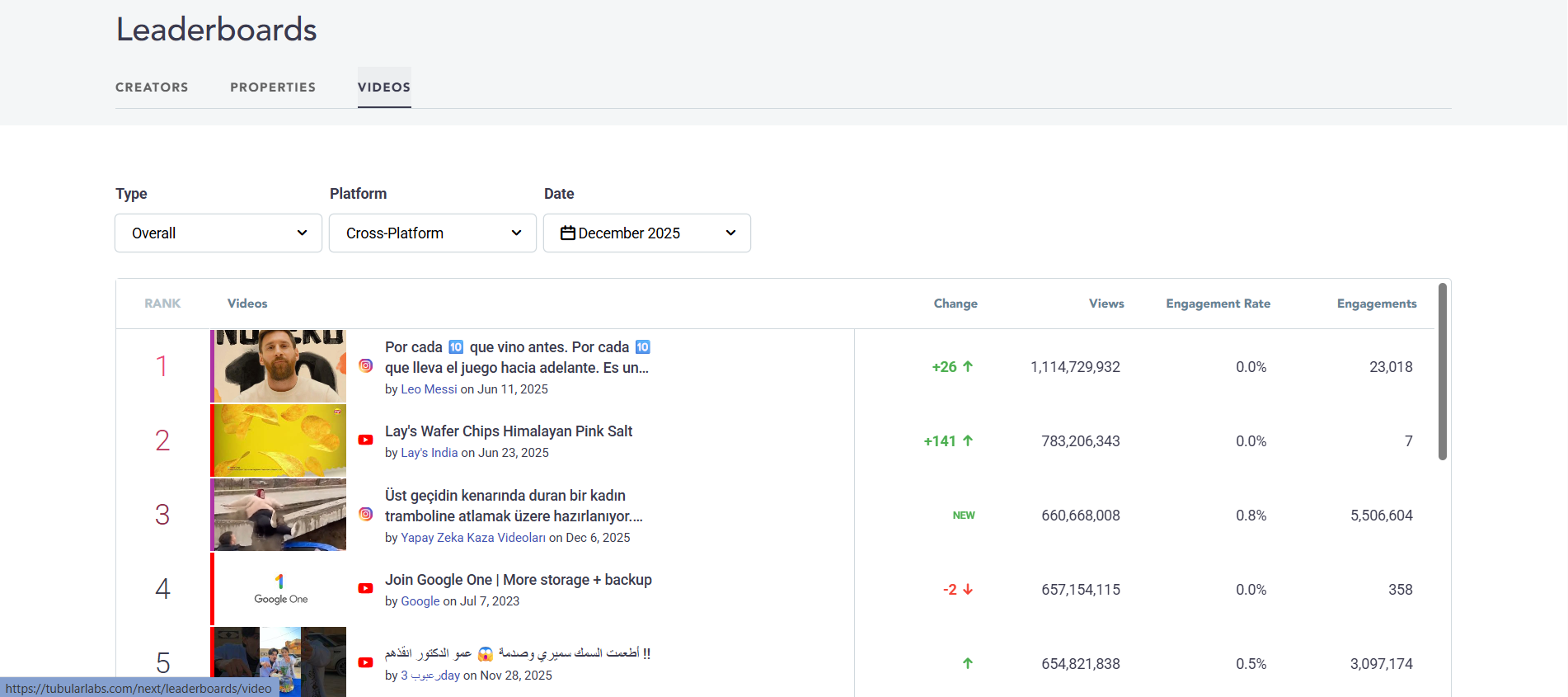Click the Instagram icon beside the Üst geçidin video
1568x697 pixels.
tap(366, 514)
